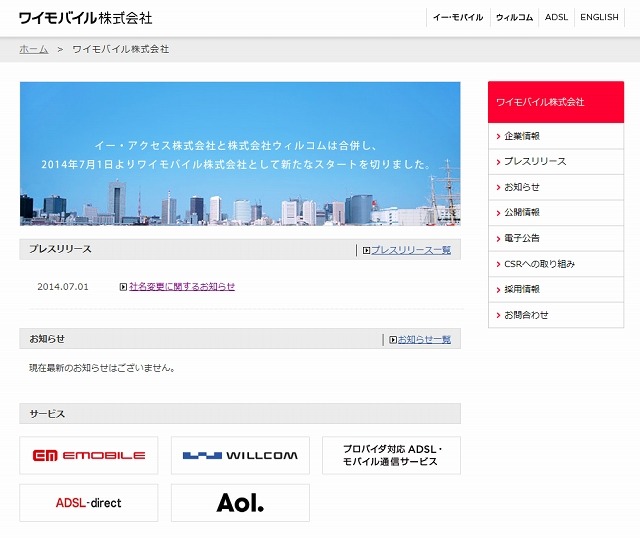Open the WILLCOM service logo
This screenshot has height=538, width=640.
click(240, 455)
